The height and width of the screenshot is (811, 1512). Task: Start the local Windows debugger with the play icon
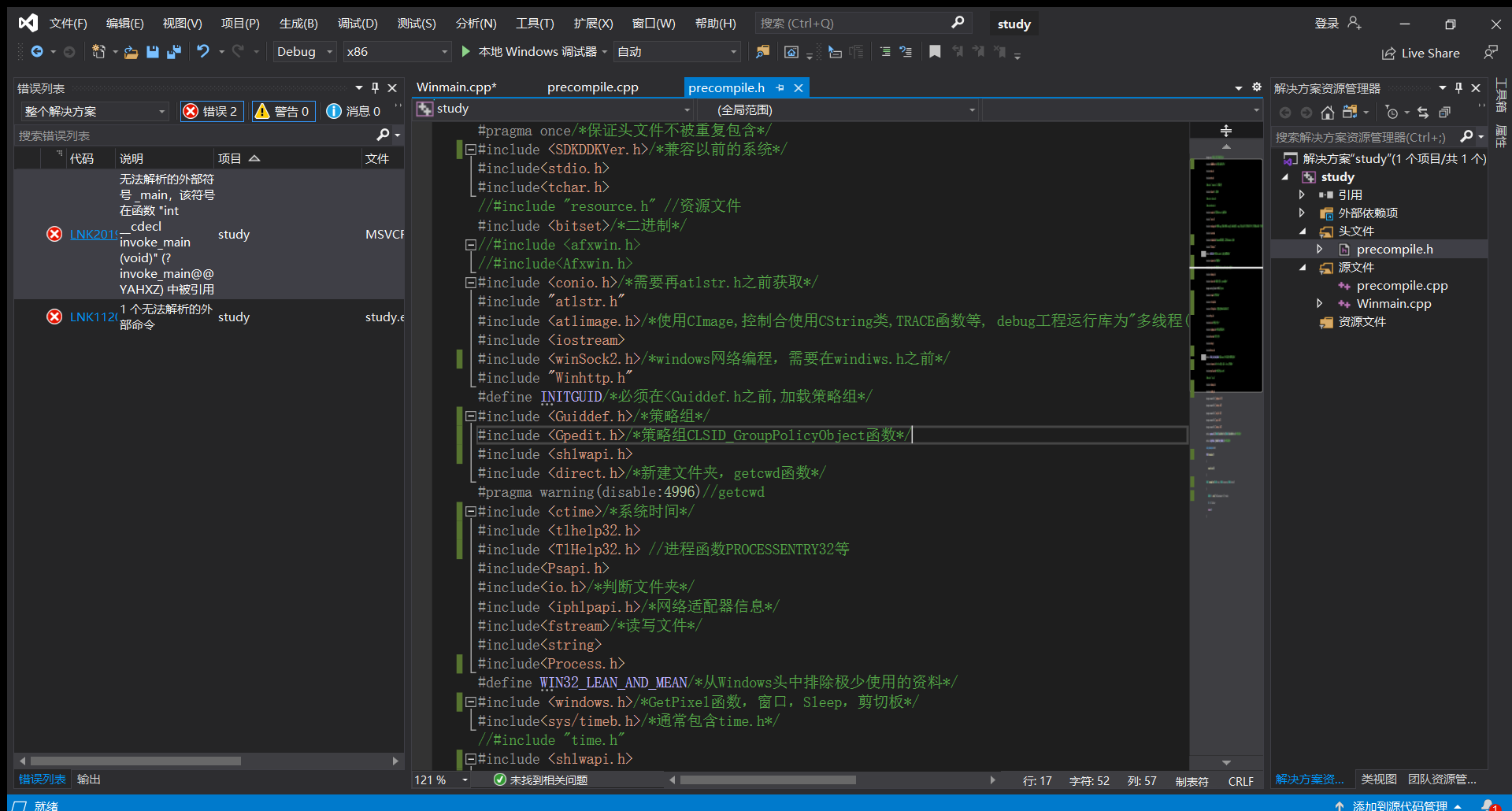465,51
